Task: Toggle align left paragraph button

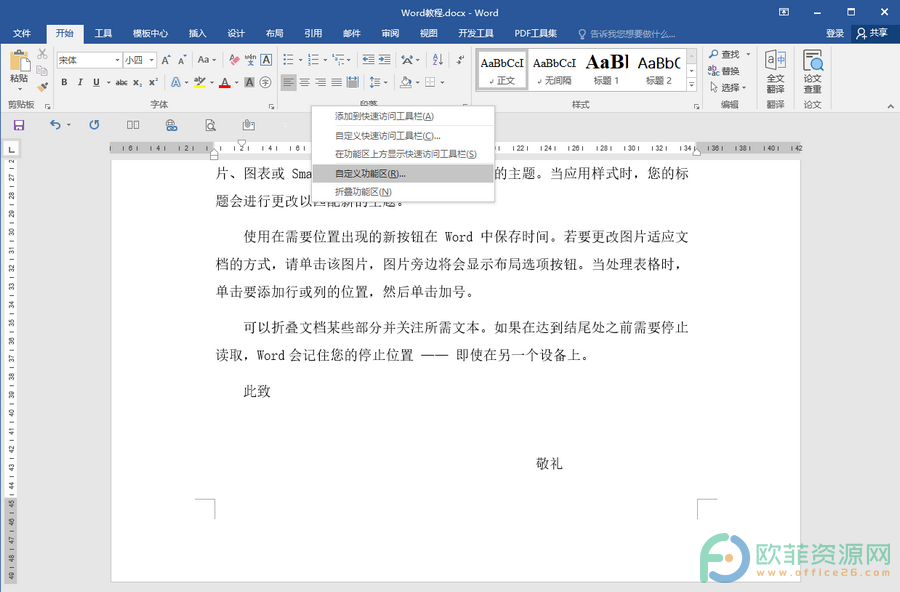Action: tap(289, 83)
